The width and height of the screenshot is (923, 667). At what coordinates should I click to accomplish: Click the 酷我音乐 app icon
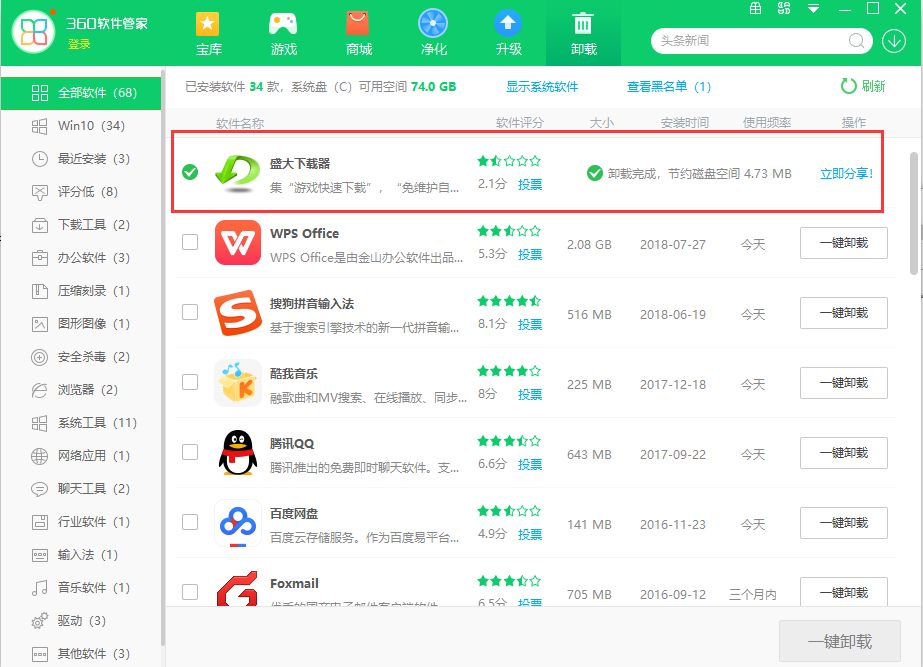coord(238,383)
